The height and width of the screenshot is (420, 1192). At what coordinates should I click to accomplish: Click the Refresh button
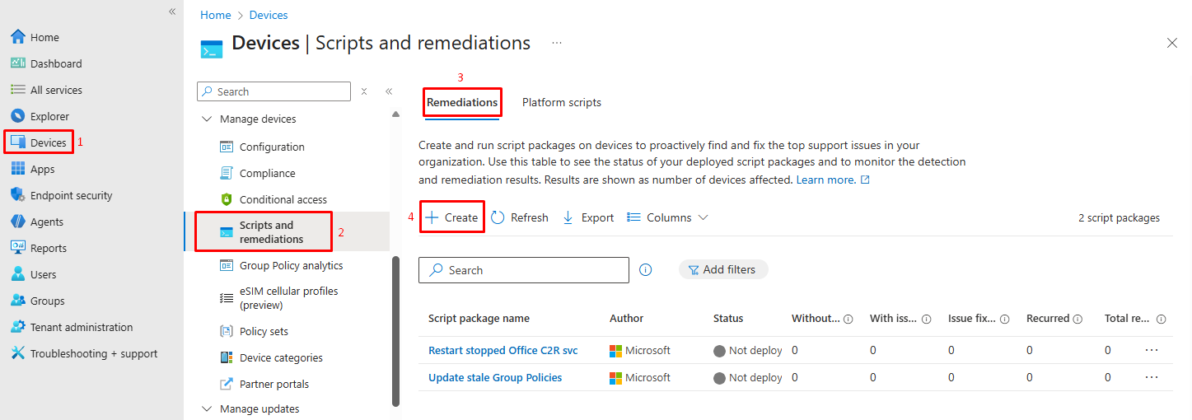tap(520, 218)
